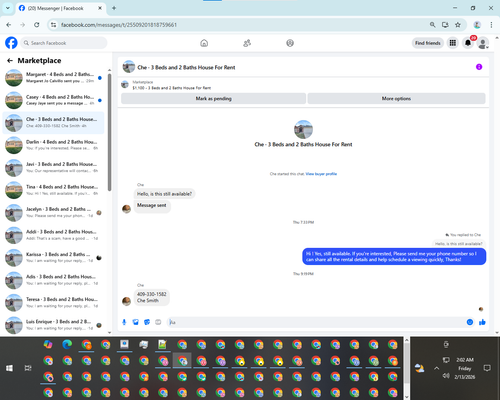The width and height of the screenshot is (500, 400).
Task: Click the address bar URL
Action: click(119, 25)
